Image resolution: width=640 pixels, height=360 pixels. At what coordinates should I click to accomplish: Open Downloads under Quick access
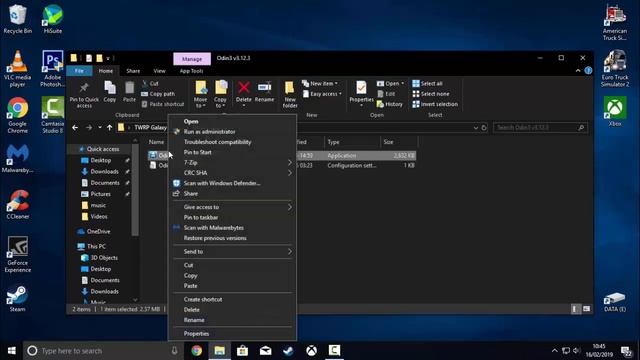pos(104,171)
